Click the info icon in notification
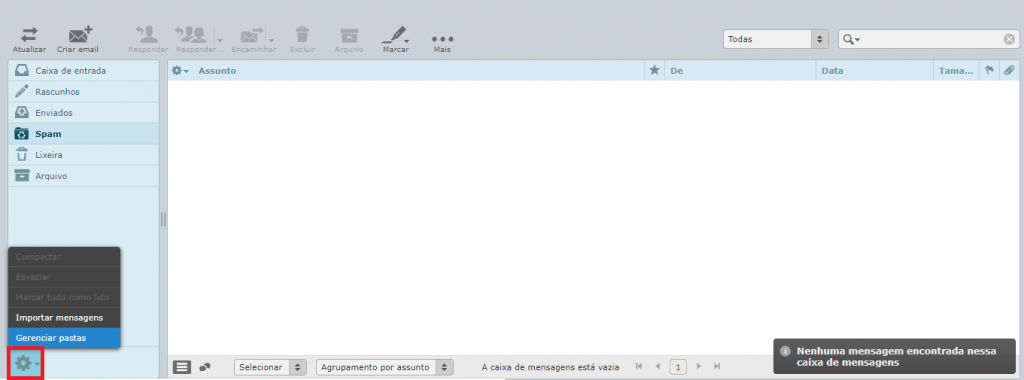Image resolution: width=1024 pixels, height=380 pixels. [x=786, y=351]
